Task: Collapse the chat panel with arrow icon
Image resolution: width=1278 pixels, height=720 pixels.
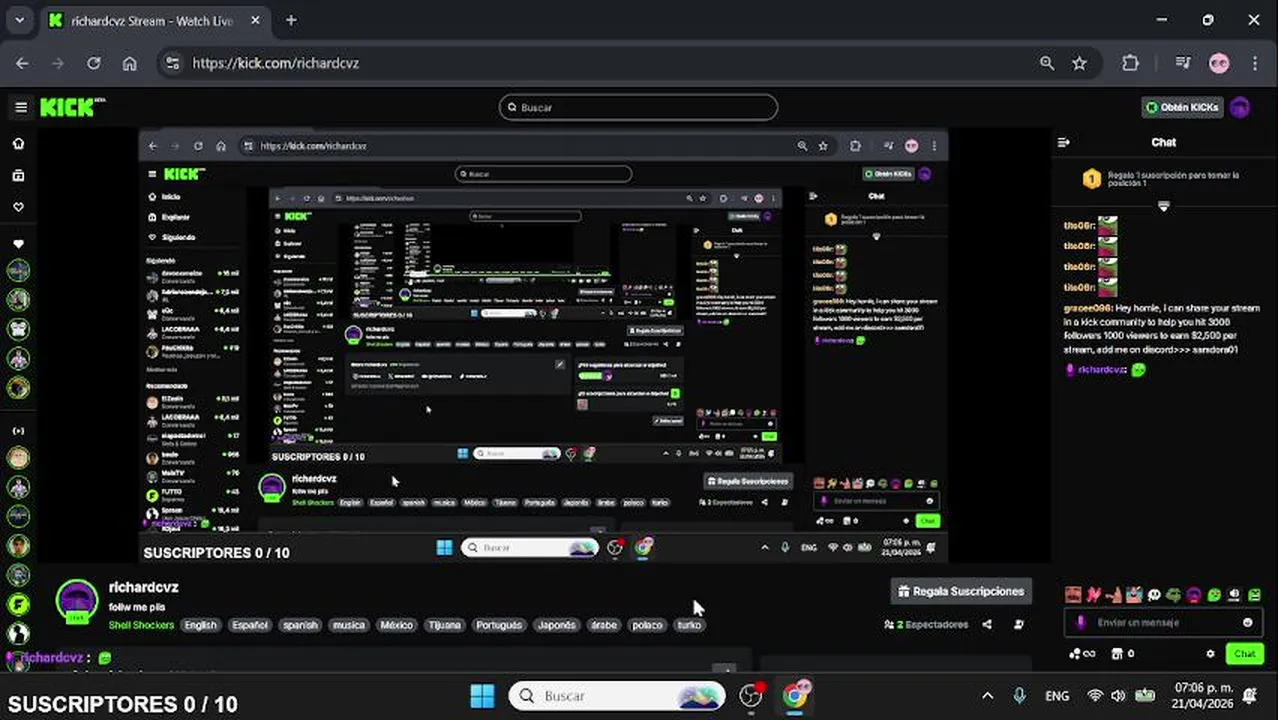Action: click(1064, 142)
